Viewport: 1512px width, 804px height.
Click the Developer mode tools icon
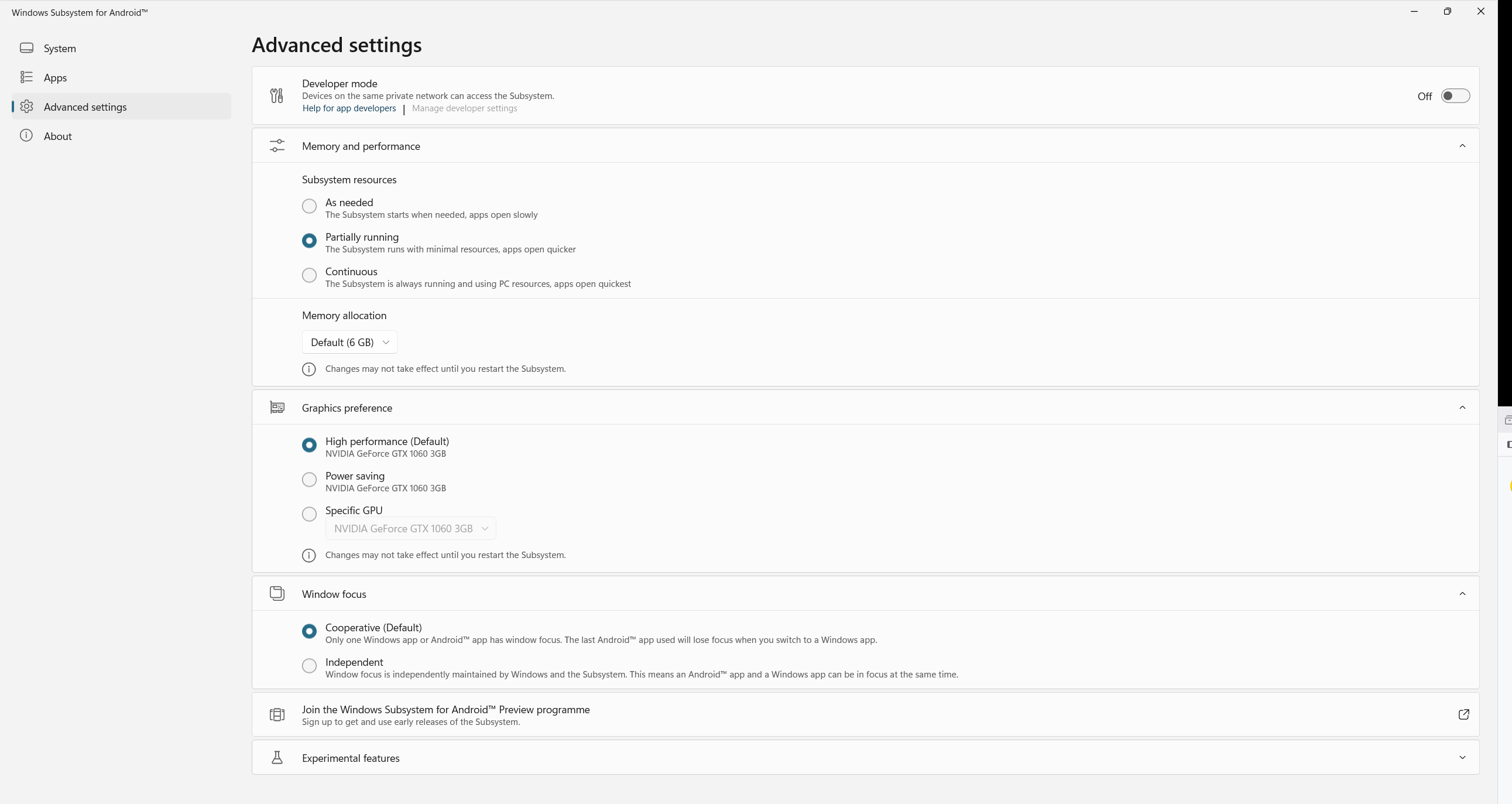276,95
